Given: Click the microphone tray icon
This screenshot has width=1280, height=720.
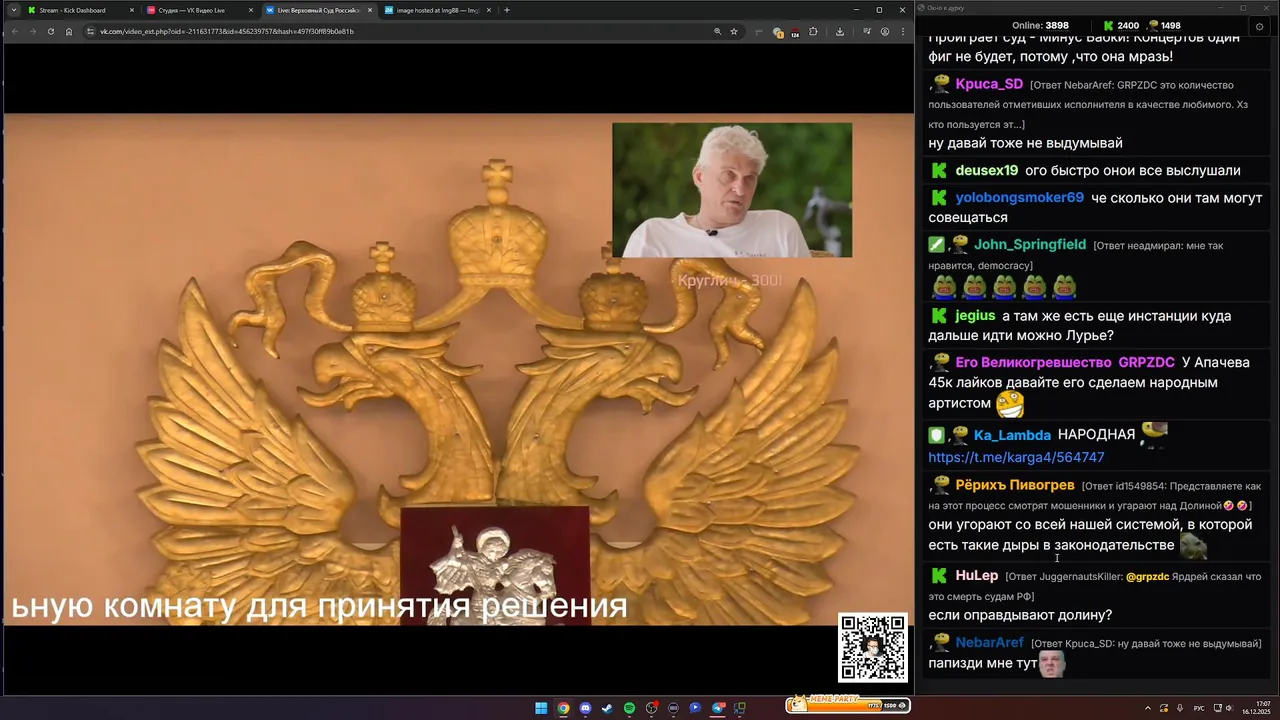Looking at the screenshot, I should pos(1180,708).
